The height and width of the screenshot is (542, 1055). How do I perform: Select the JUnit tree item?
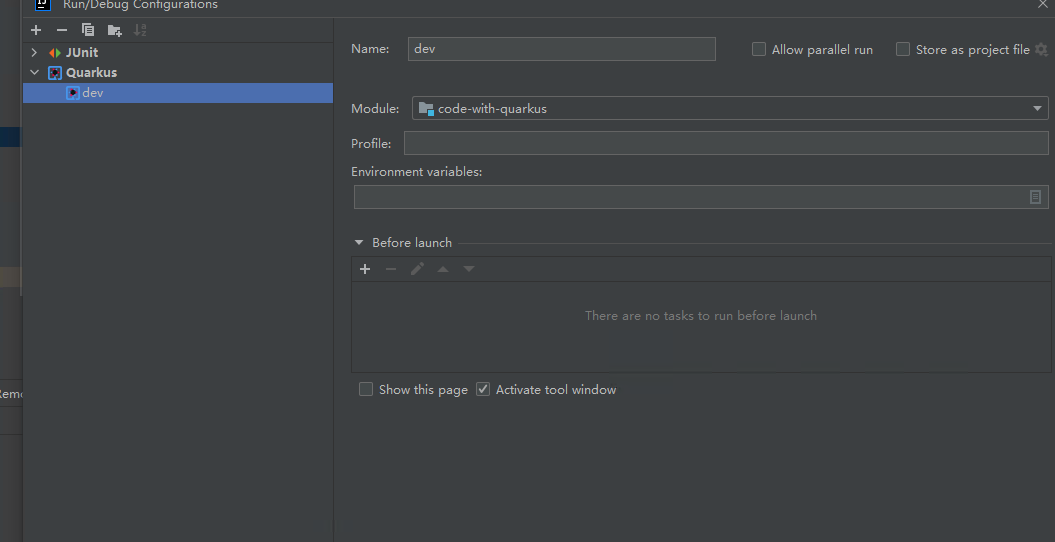[x=81, y=52]
